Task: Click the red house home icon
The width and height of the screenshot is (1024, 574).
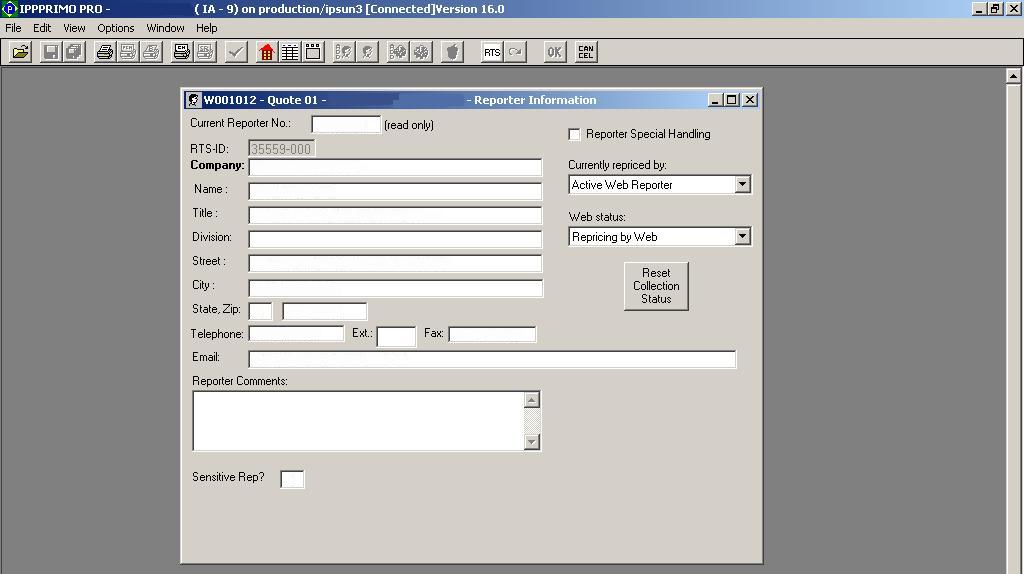Action: pos(266,52)
